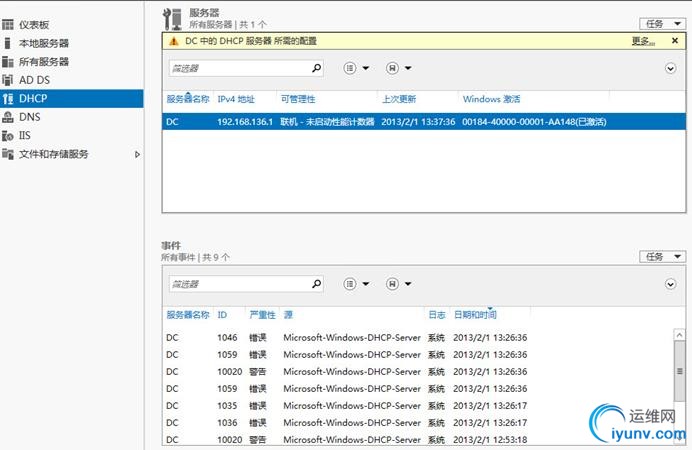Click the all servers icon beside 所有服务器

[8, 62]
